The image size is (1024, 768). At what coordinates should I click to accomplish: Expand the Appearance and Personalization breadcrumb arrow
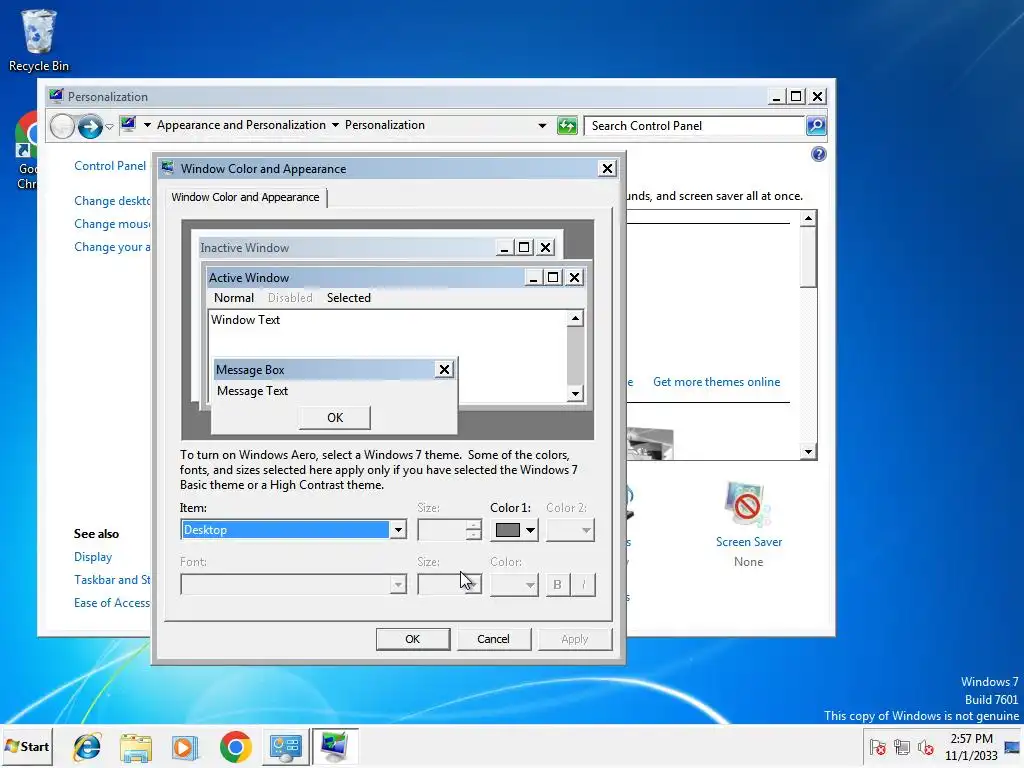(335, 125)
